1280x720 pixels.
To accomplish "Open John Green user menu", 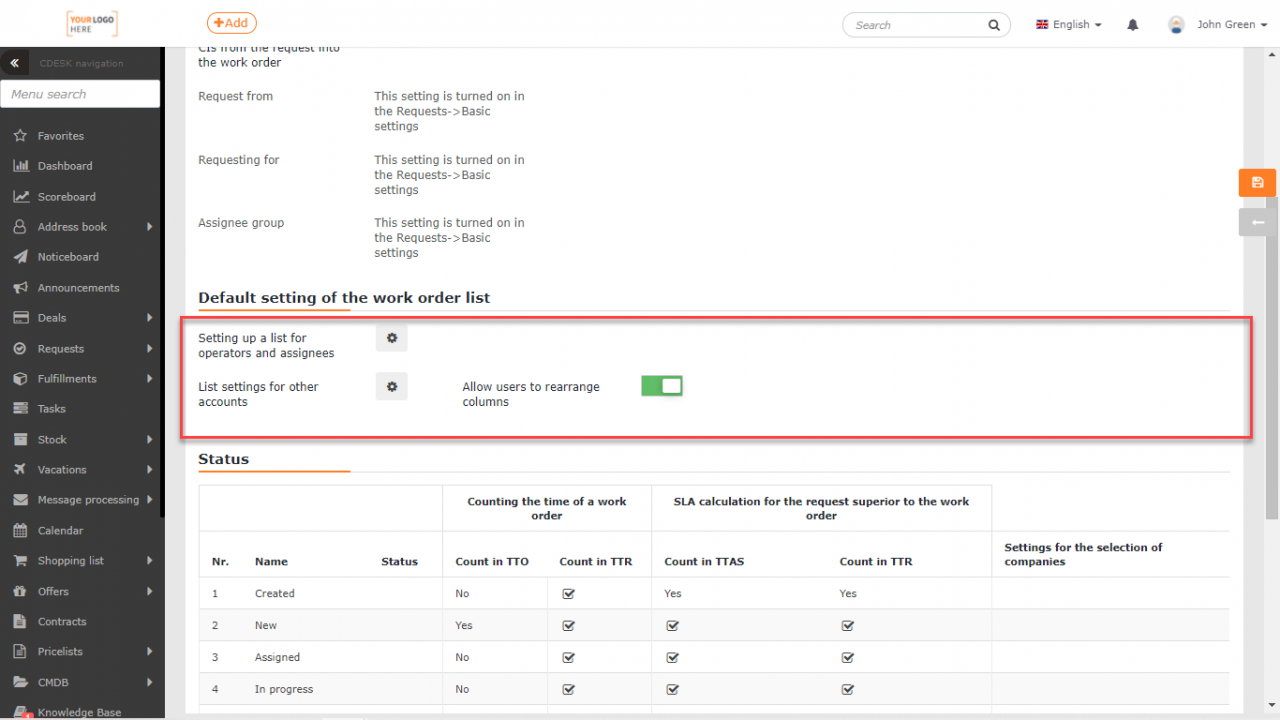I will (x=1216, y=25).
